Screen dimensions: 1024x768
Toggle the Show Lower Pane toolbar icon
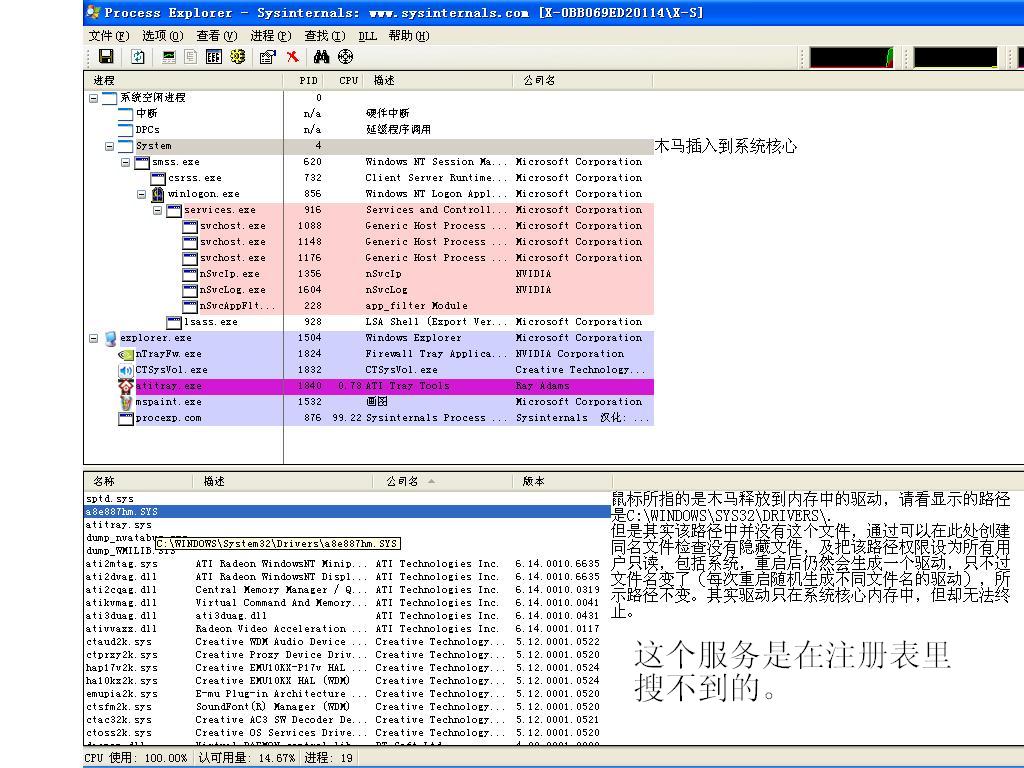click(x=214, y=57)
